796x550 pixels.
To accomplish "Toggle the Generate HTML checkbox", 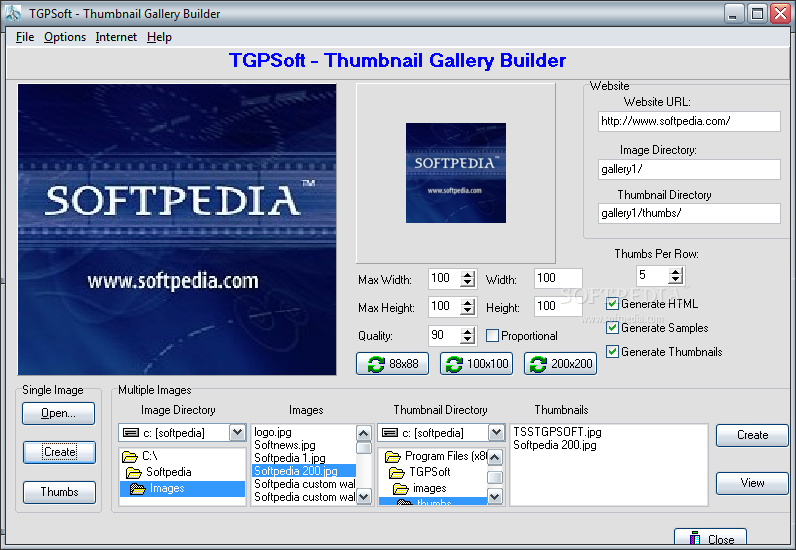I will [x=612, y=304].
